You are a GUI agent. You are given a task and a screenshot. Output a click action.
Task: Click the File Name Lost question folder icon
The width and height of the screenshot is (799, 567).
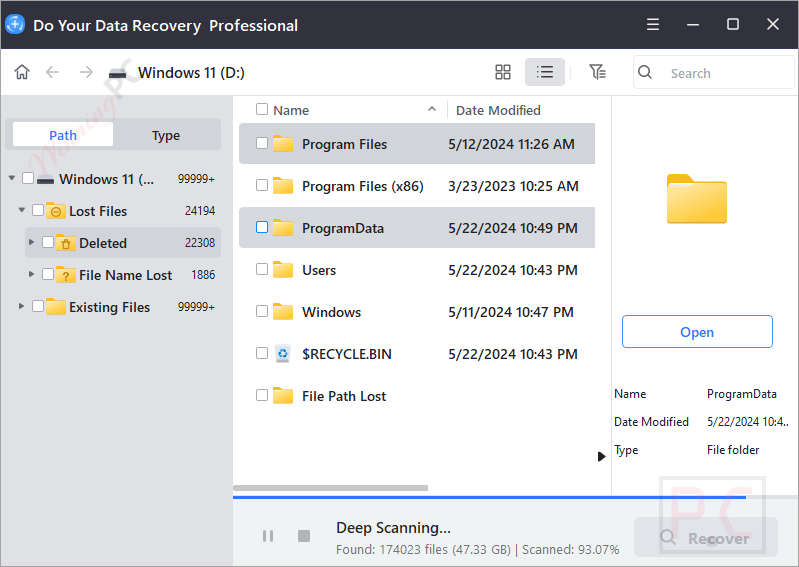pos(66,275)
